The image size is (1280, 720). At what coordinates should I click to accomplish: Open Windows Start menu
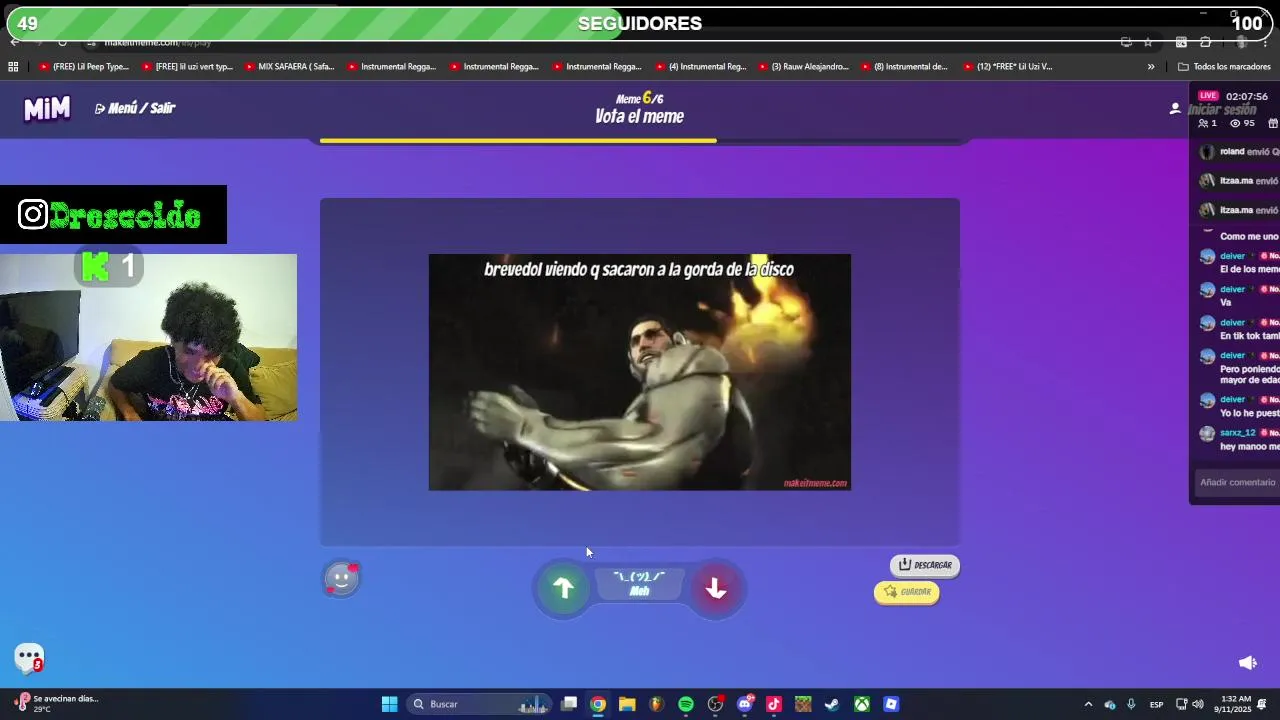(389, 704)
